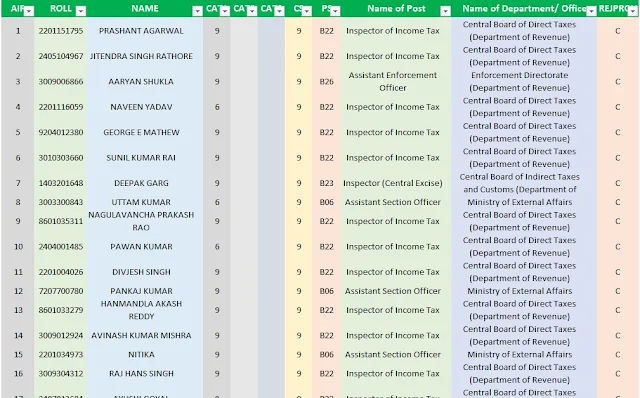Open the AIR column filter dropdown

(x=29, y=11)
